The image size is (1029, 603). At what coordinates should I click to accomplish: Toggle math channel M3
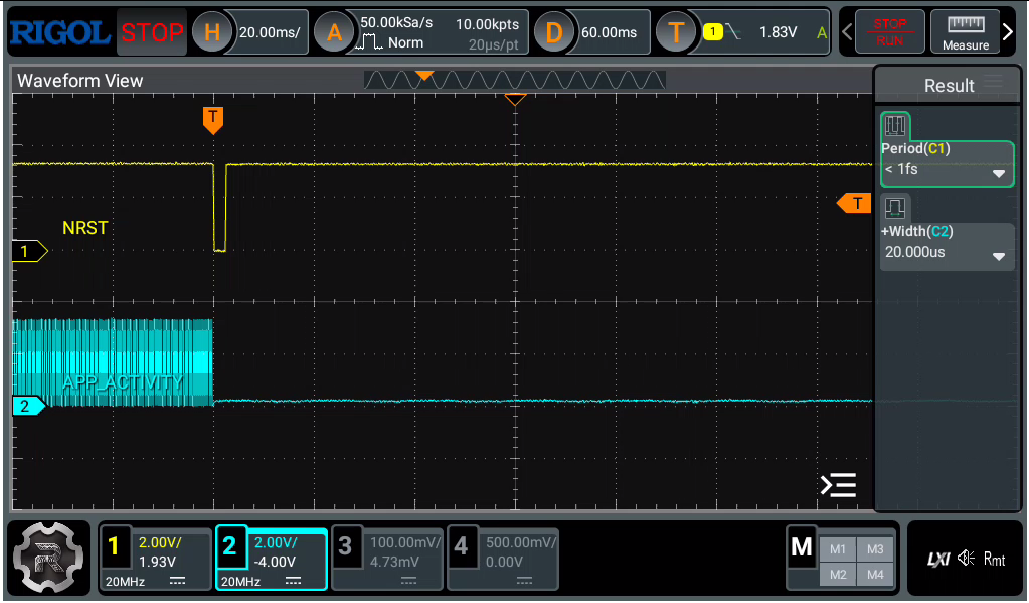875,549
